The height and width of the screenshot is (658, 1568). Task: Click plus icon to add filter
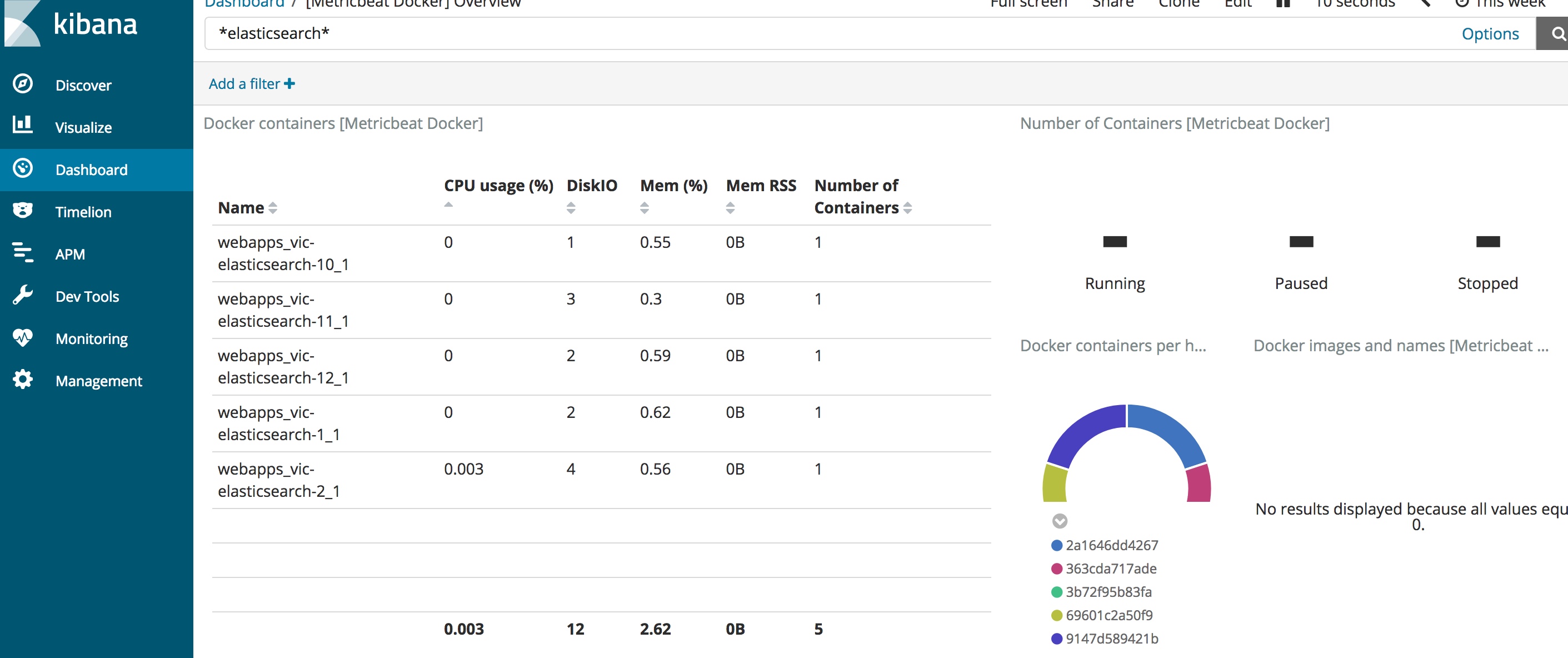pyautogui.click(x=289, y=84)
